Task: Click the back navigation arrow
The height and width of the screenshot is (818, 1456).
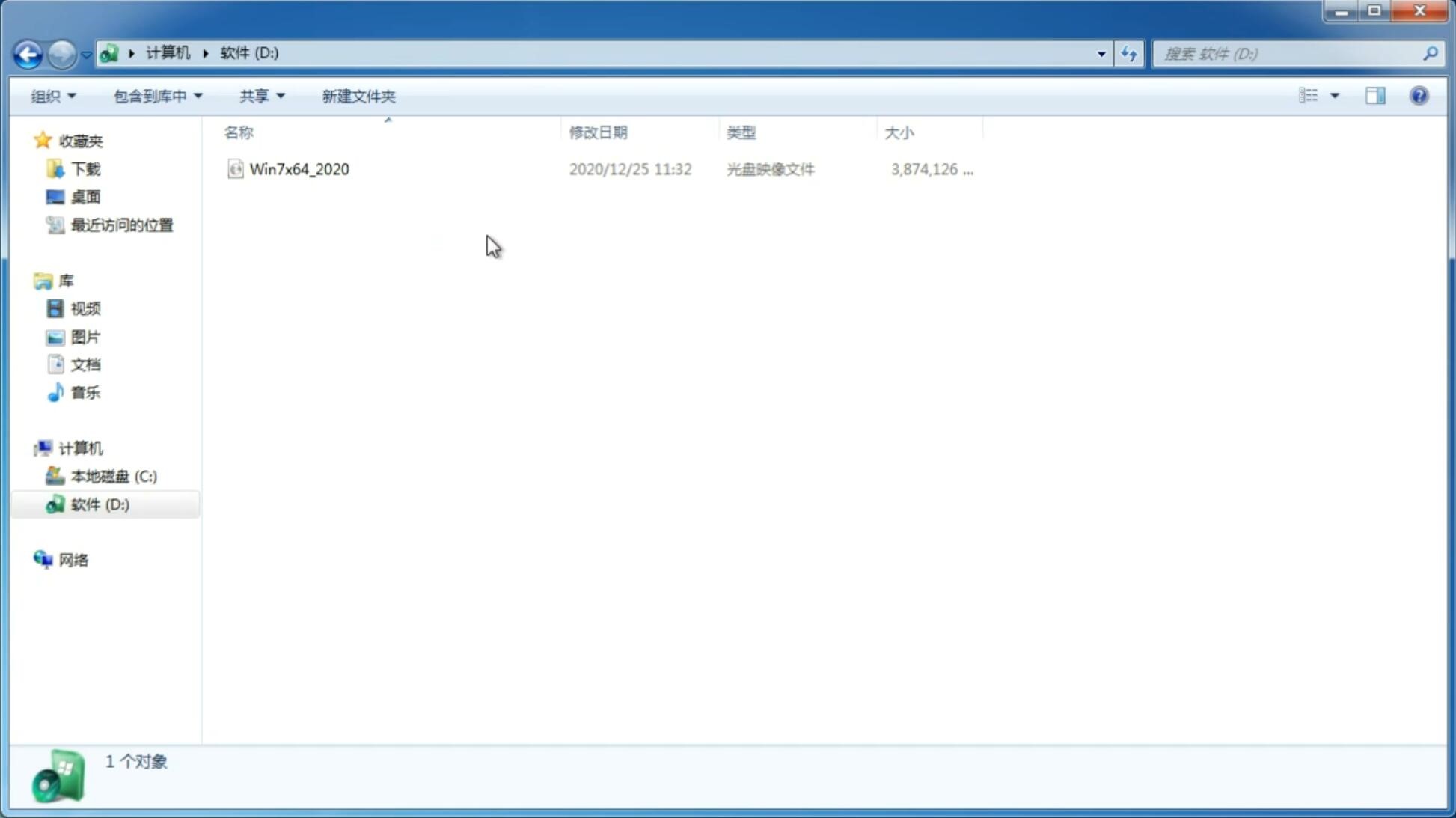Action: (x=28, y=53)
